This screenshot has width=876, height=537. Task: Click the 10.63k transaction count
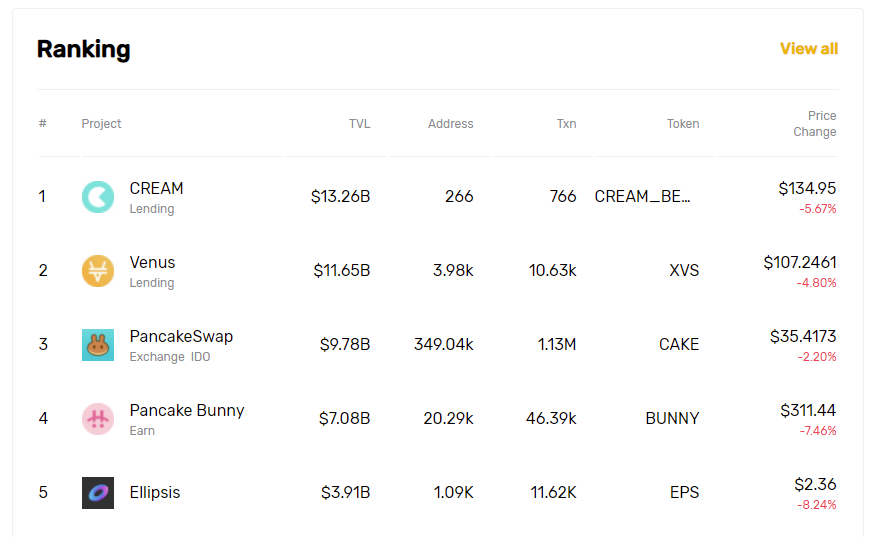(x=553, y=270)
